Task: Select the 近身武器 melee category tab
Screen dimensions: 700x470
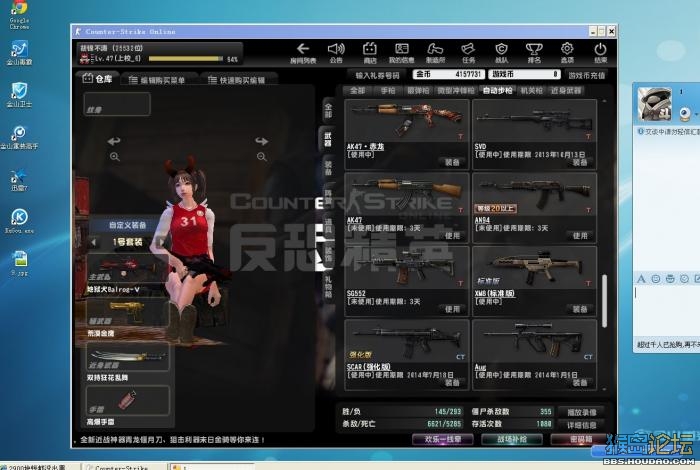Action: (x=566, y=91)
